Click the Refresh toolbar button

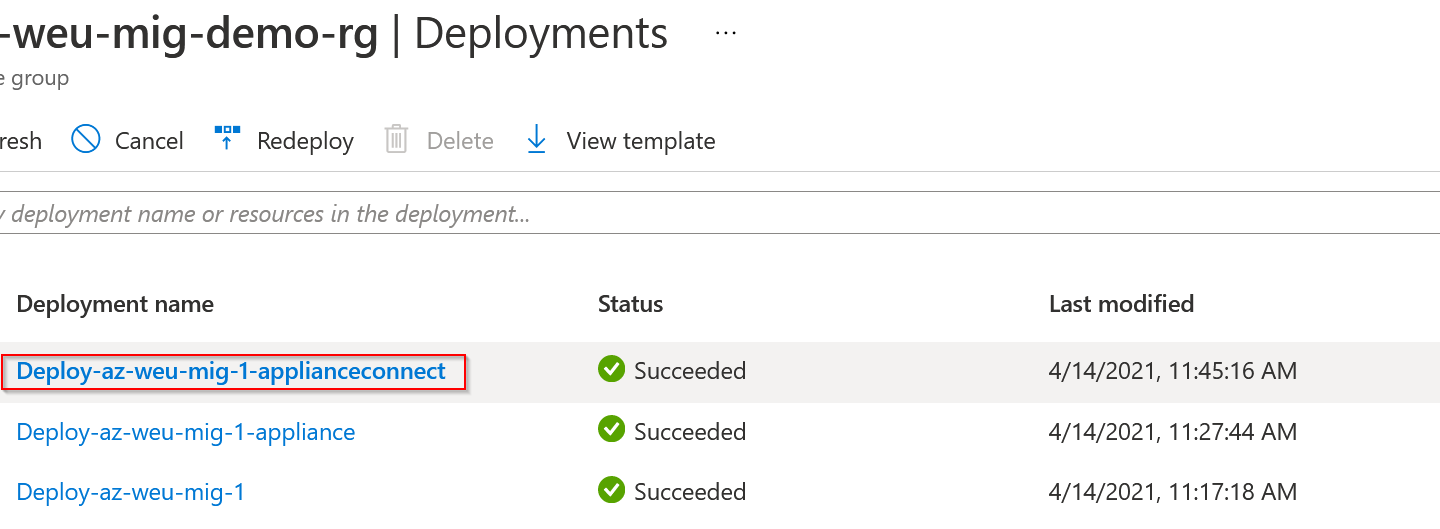click(21, 141)
